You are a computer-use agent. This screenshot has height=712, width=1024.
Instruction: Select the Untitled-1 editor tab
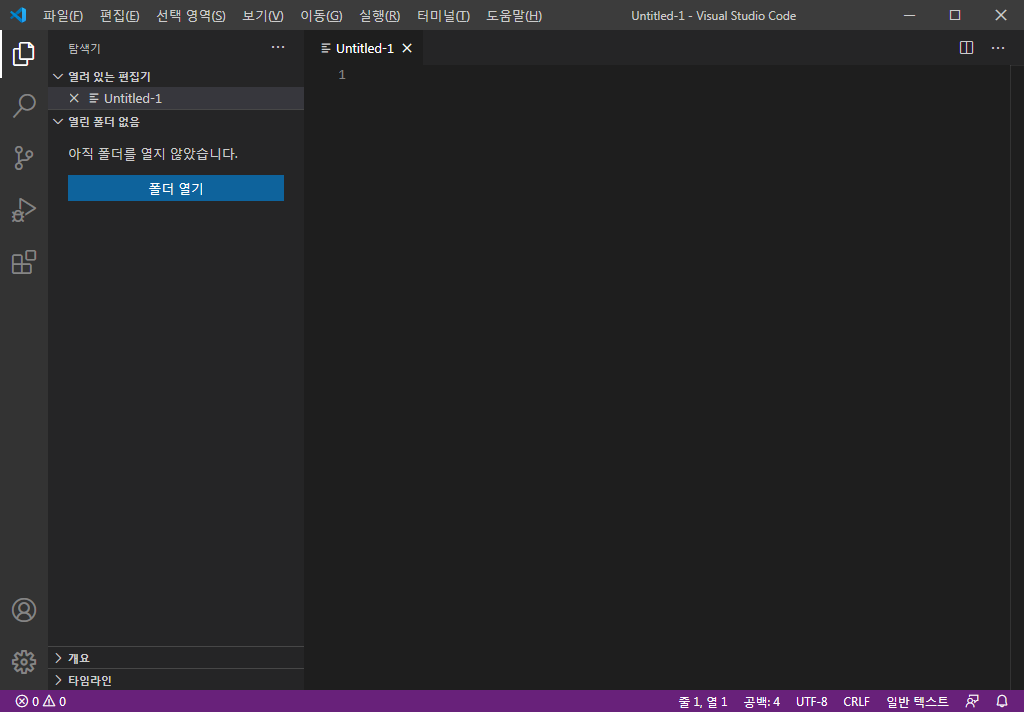pyautogui.click(x=364, y=48)
